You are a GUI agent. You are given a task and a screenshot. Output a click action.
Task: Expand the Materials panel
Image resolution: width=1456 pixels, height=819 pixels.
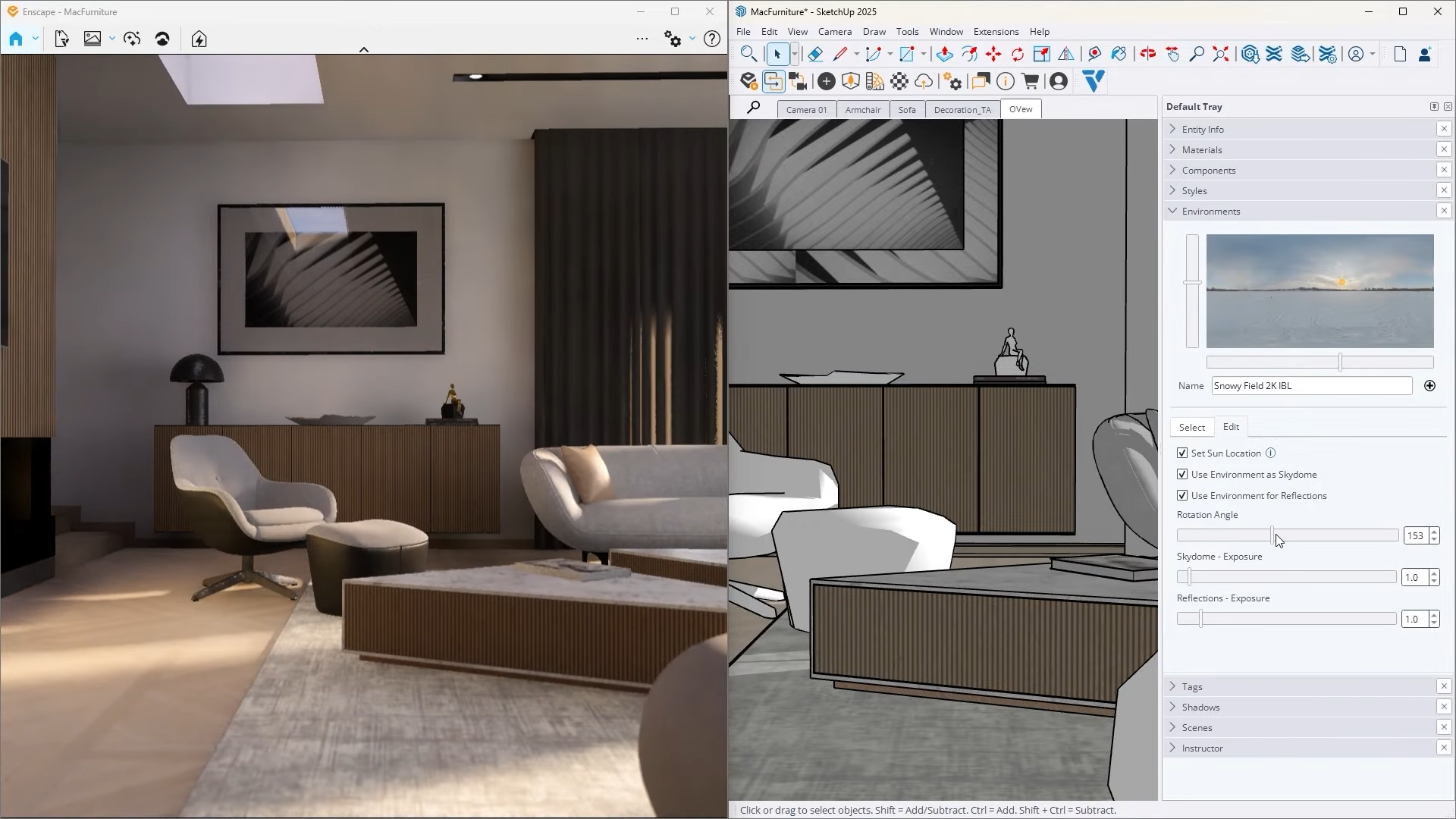(x=1202, y=149)
